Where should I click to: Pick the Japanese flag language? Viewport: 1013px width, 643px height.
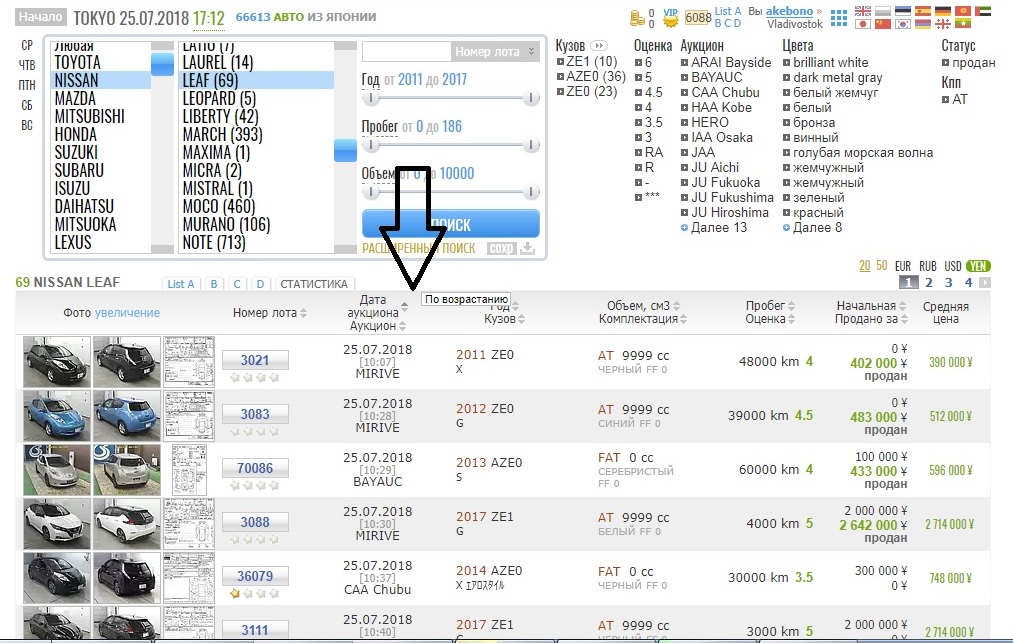[862, 24]
